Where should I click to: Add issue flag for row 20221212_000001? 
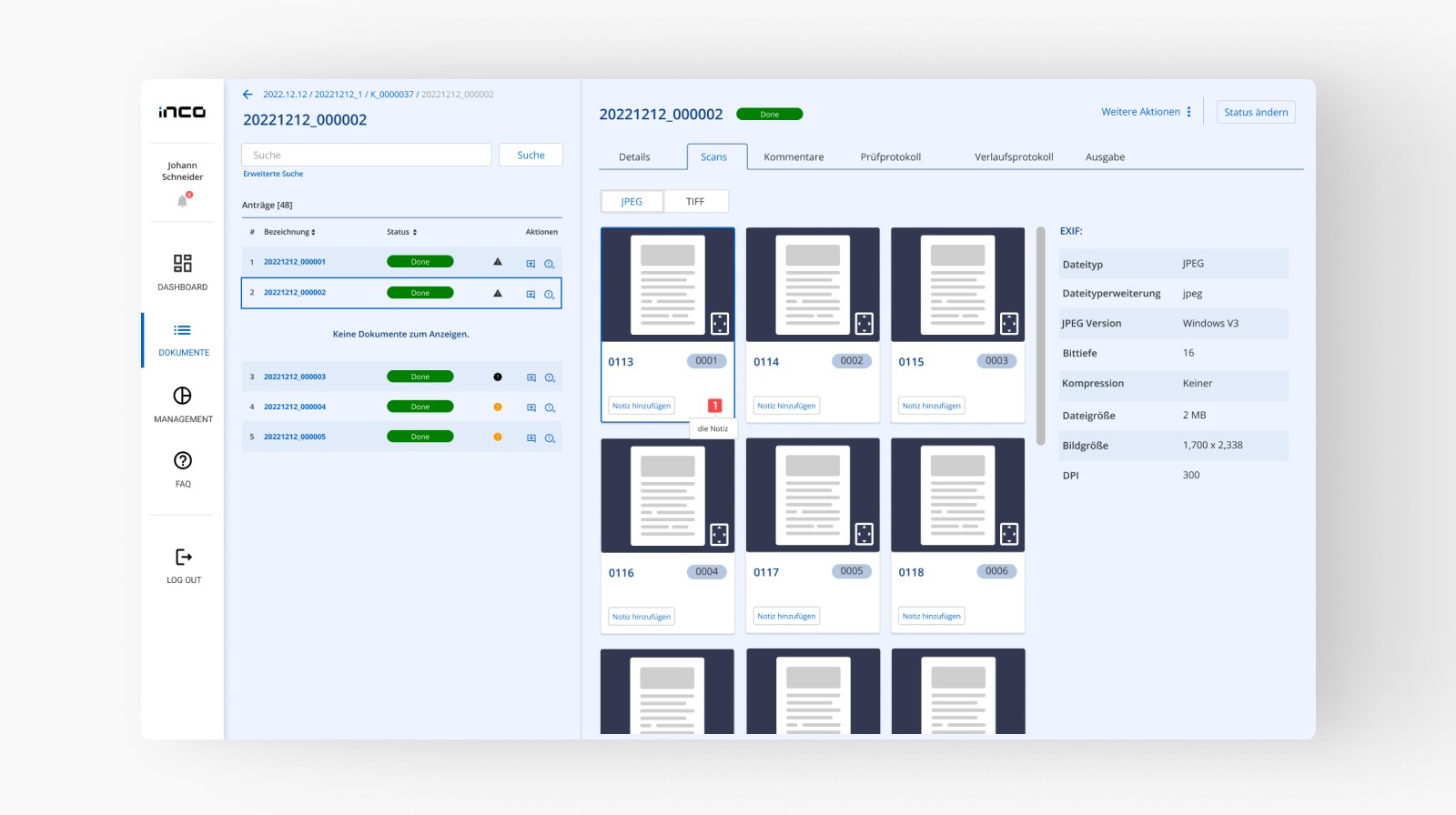tap(550, 264)
